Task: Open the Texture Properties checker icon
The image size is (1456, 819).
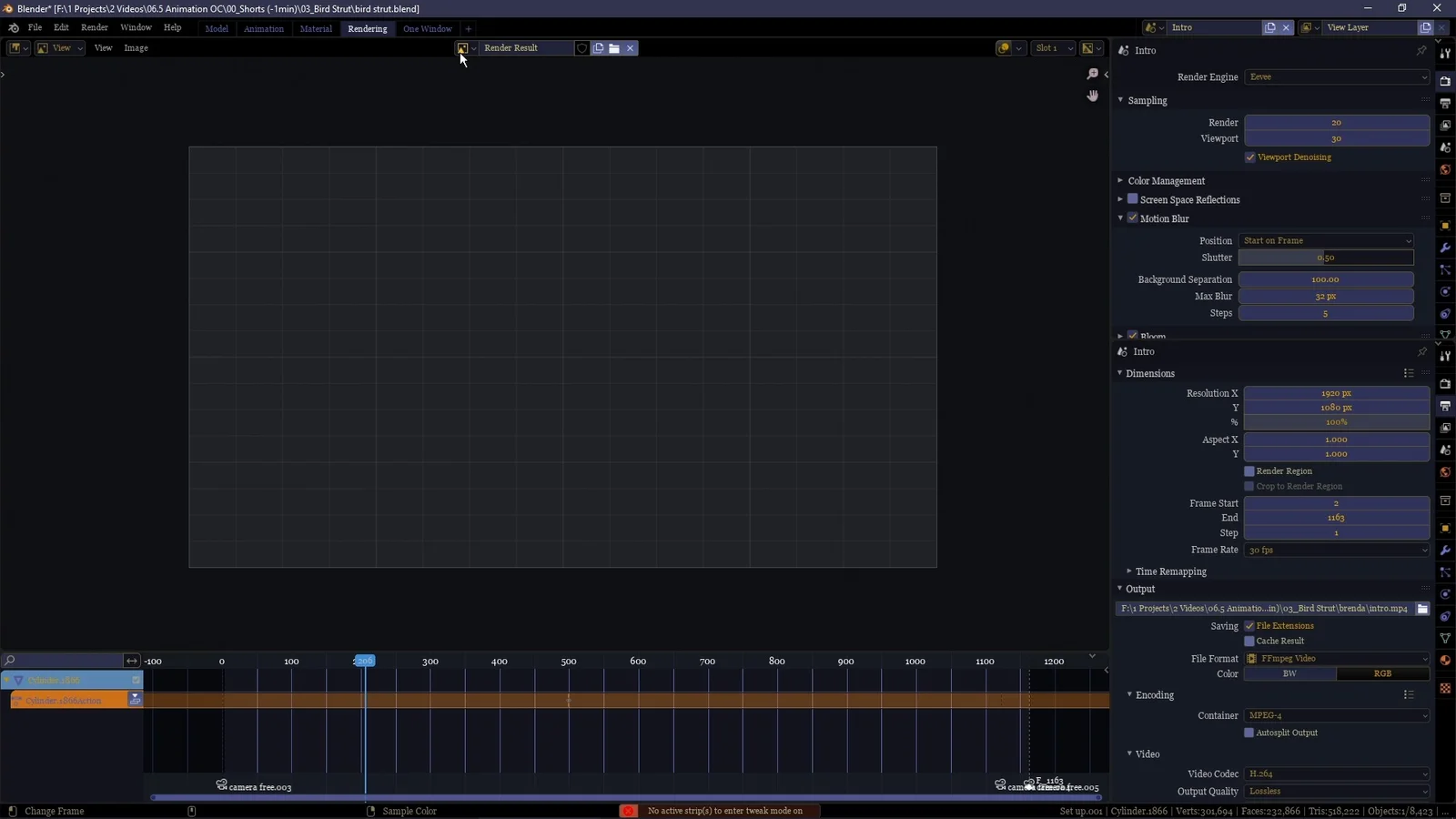Action: coord(1445,688)
